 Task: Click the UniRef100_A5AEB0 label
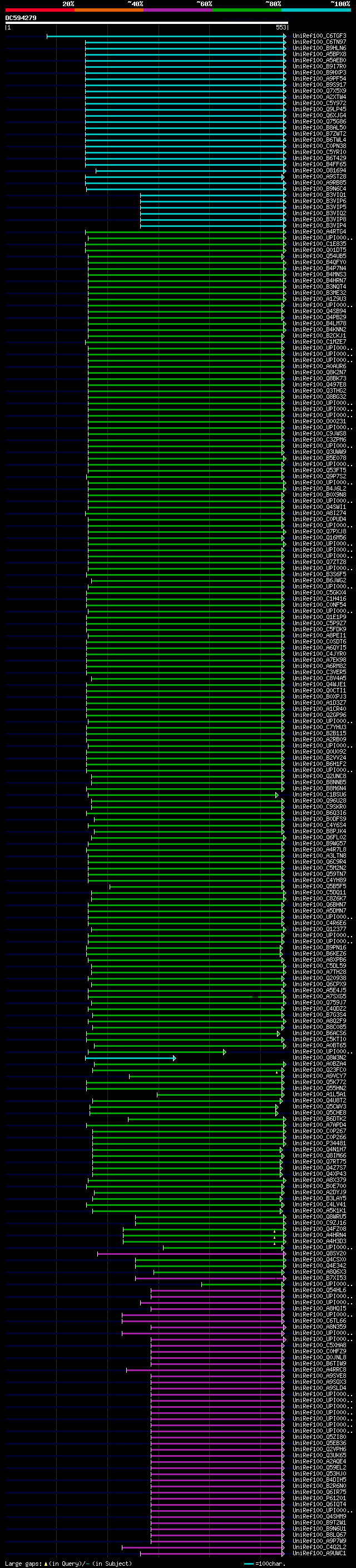click(319, 60)
